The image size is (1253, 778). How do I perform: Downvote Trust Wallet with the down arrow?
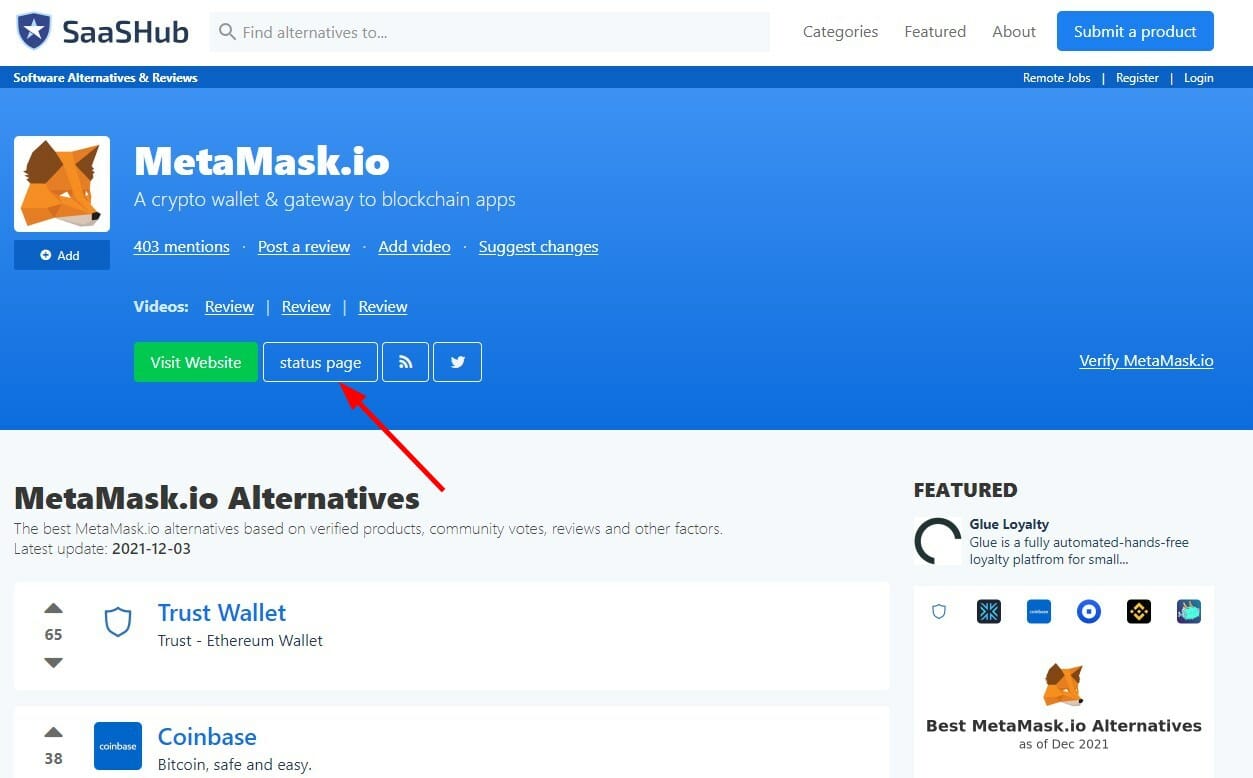coord(54,662)
